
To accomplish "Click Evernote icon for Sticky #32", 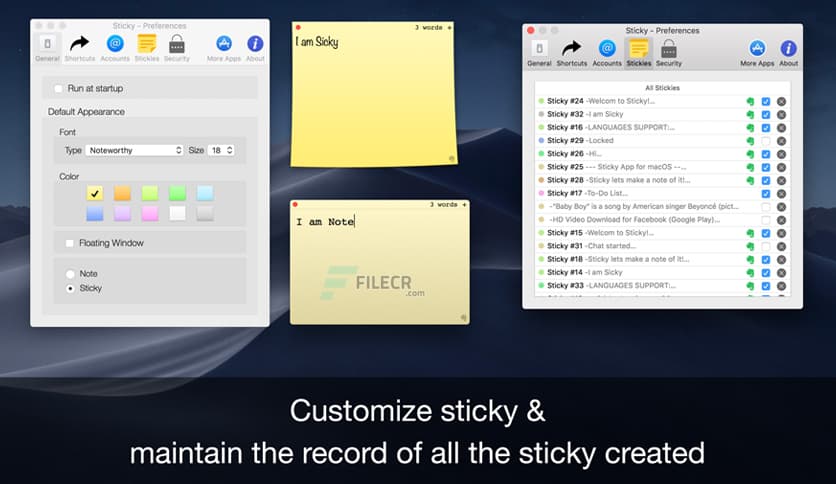I will point(750,115).
